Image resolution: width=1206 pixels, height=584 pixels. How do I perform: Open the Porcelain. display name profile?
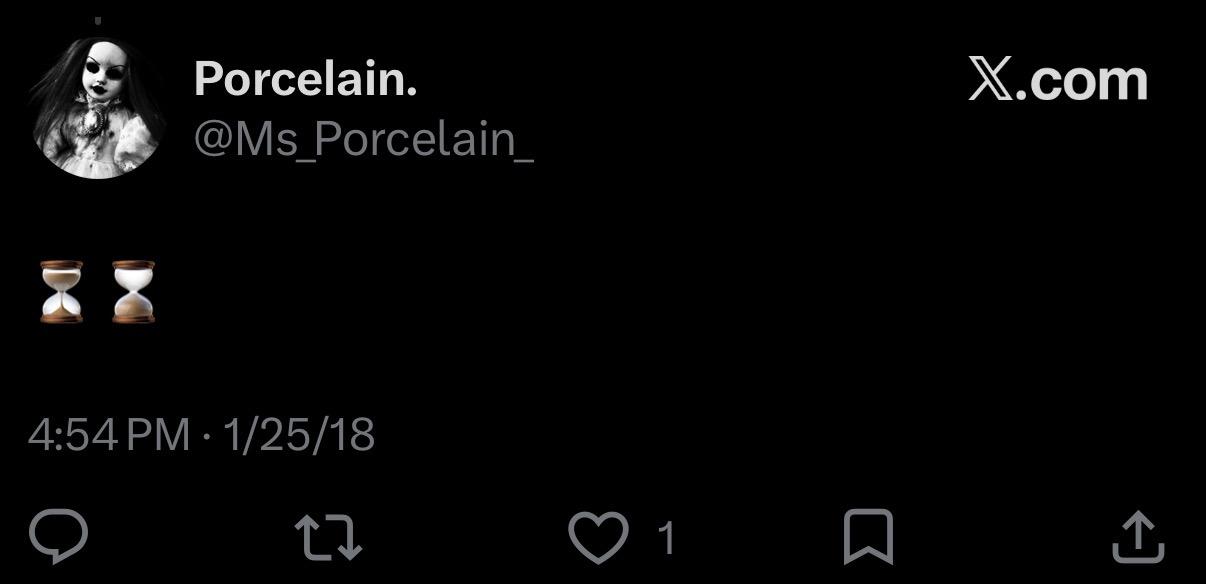(305, 78)
